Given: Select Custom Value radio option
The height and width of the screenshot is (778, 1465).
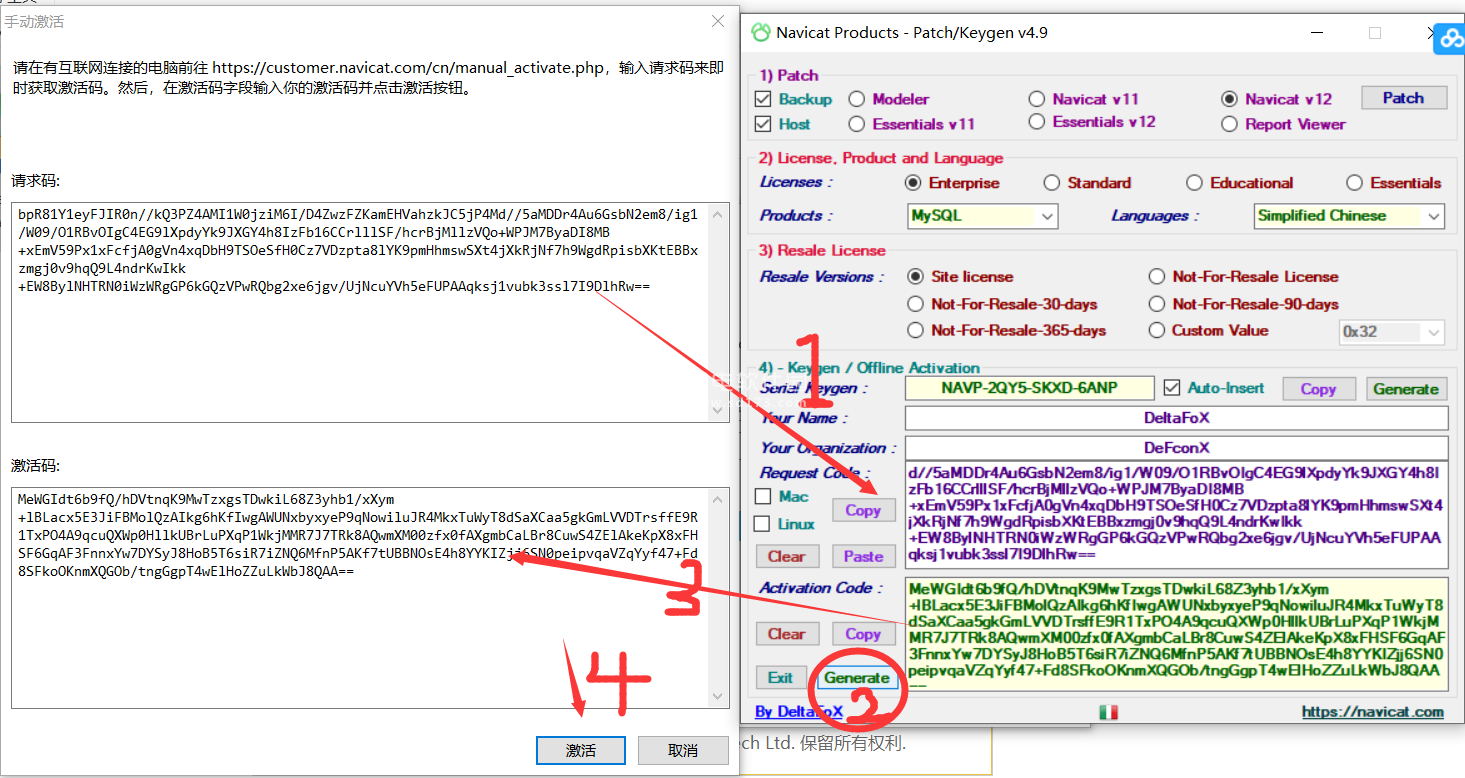Looking at the screenshot, I should tap(1157, 330).
